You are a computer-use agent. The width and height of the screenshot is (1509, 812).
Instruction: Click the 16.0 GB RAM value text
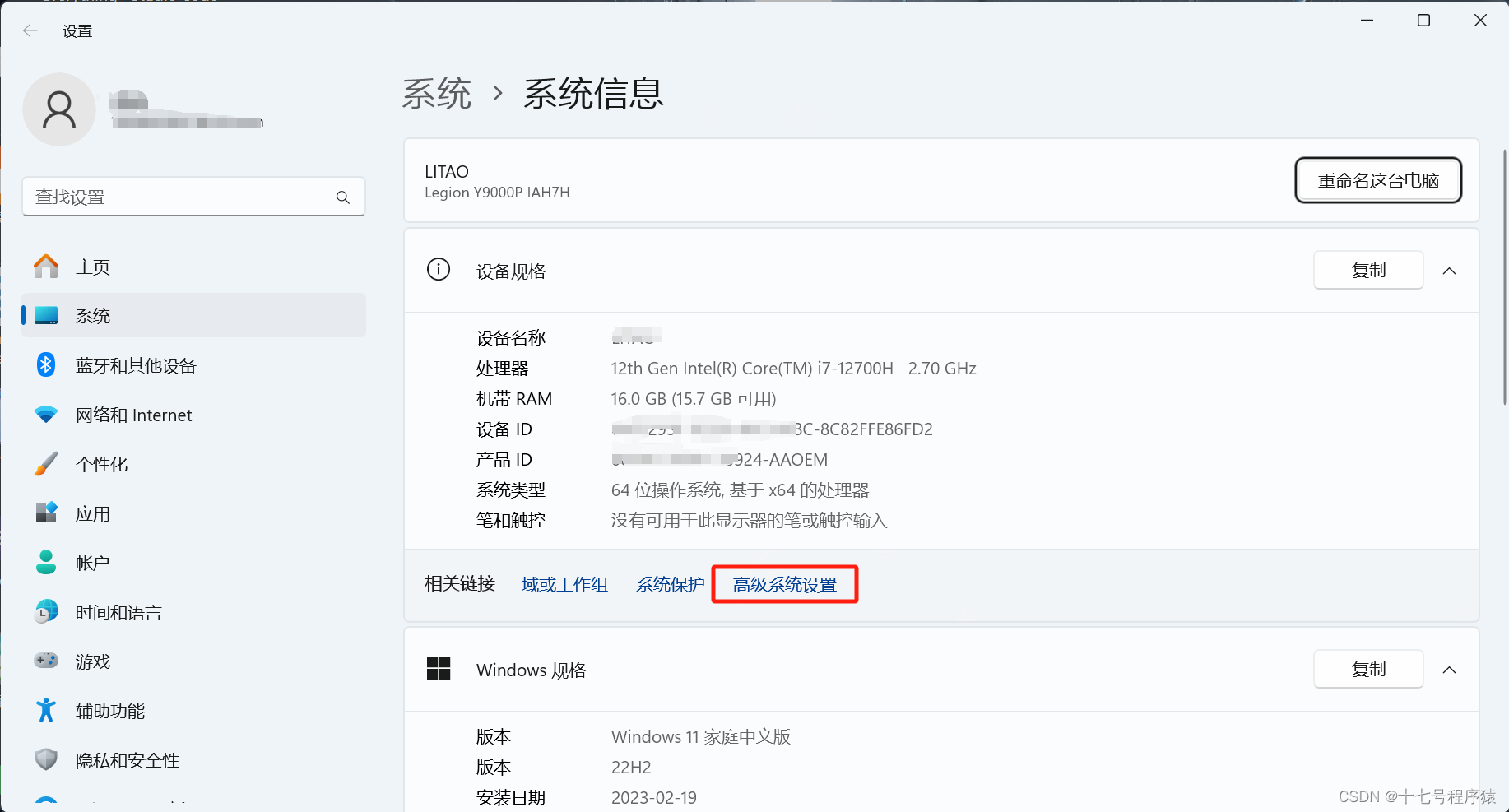coord(694,399)
